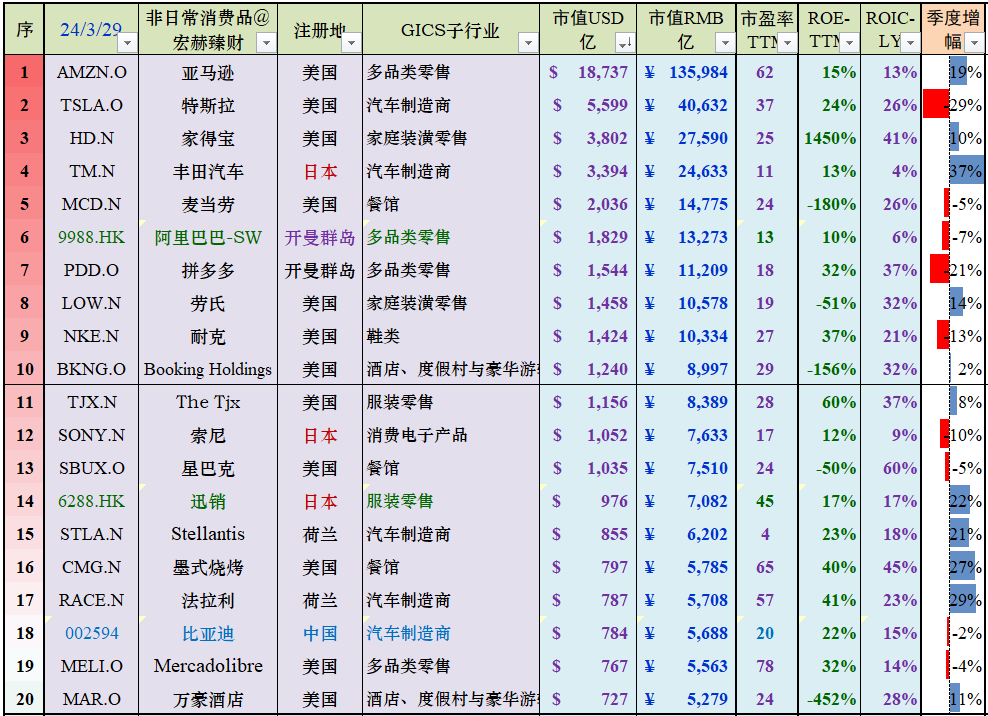Screen dimensions: 988x716
Task: Select the 比亚迪 company name cell
Action: tap(208, 633)
